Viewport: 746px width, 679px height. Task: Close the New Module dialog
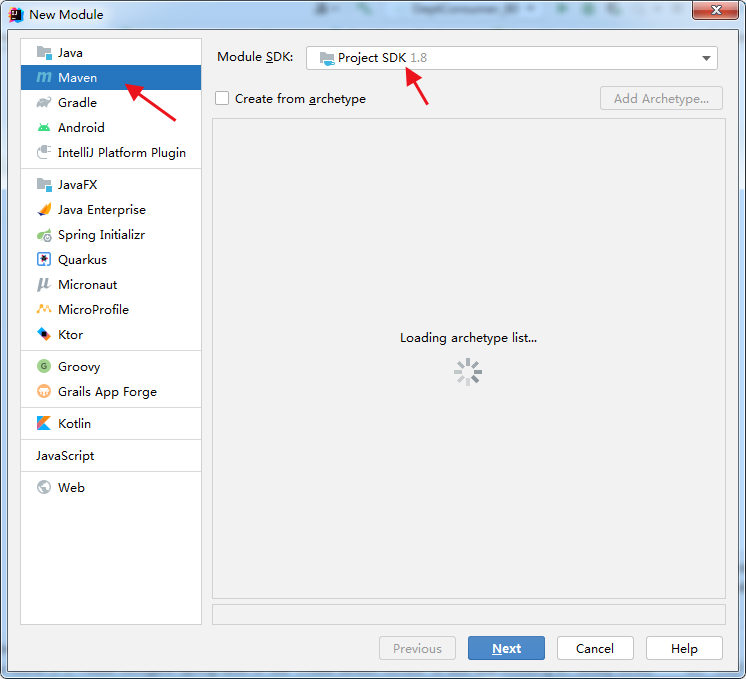pyautogui.click(x=715, y=10)
